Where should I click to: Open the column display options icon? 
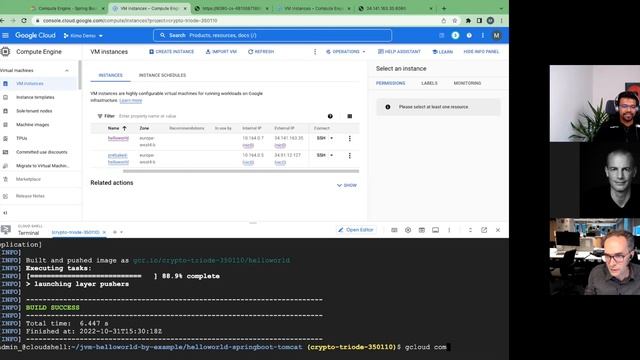349,116
